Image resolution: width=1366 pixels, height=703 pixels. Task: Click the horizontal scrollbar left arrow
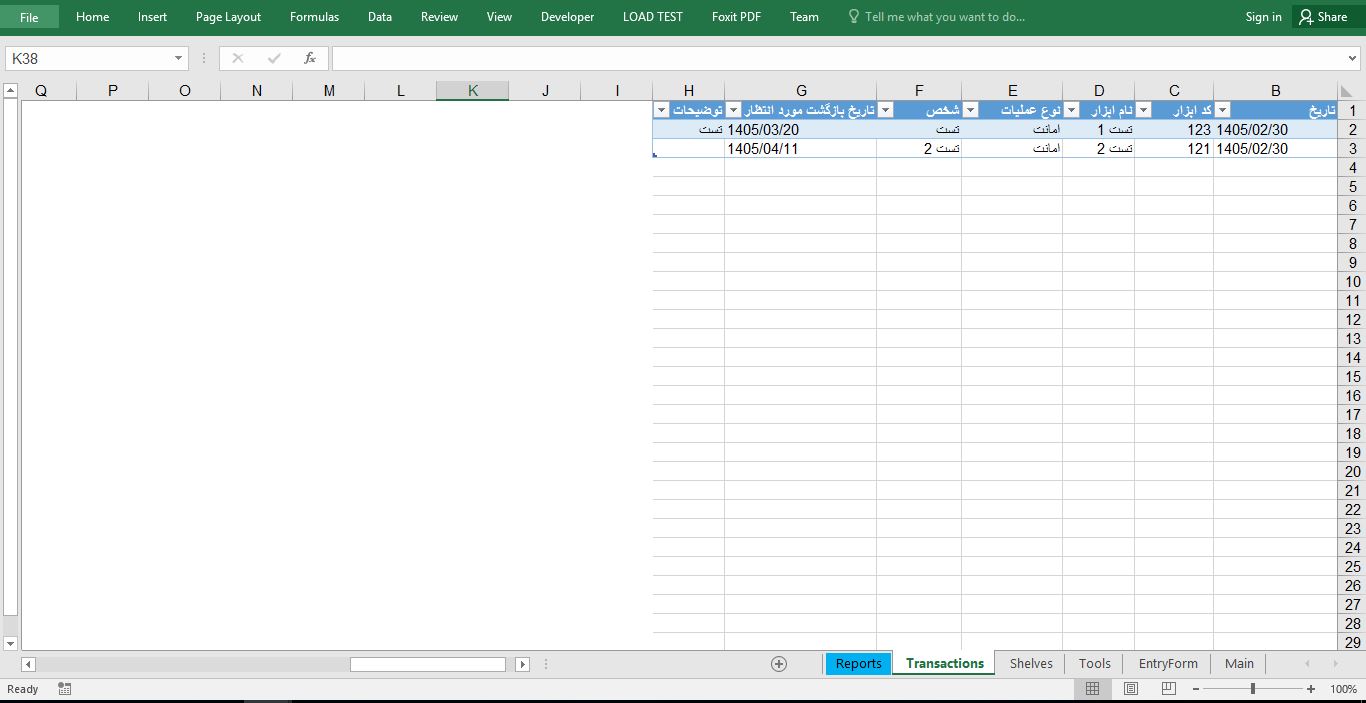(28, 664)
